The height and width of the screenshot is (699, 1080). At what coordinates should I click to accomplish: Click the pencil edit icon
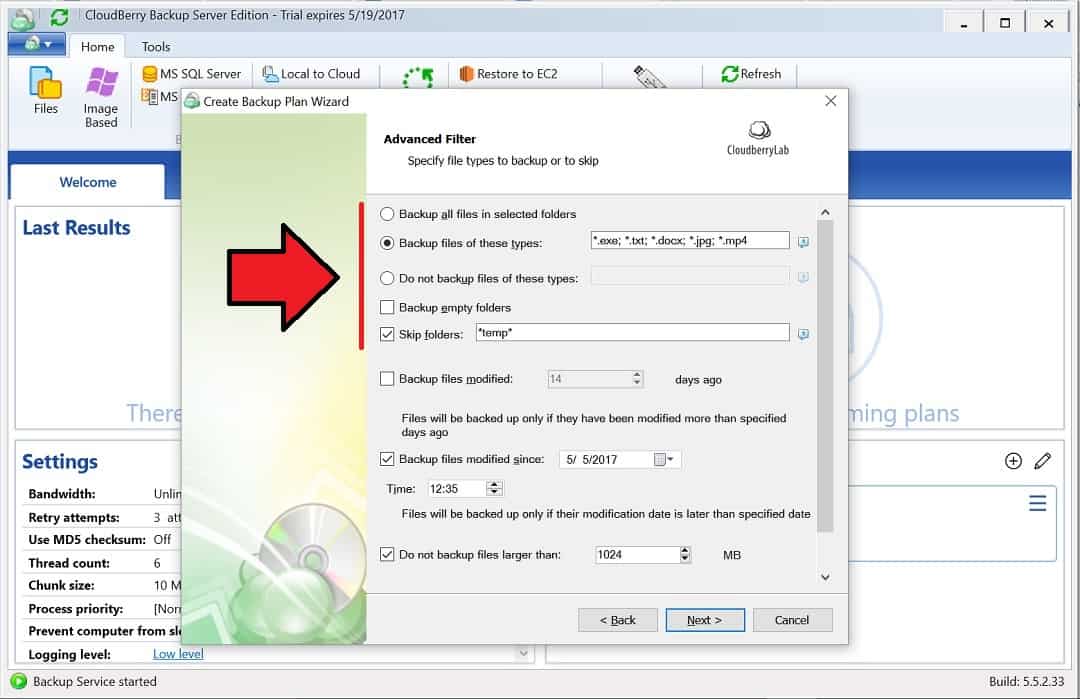(x=1043, y=461)
